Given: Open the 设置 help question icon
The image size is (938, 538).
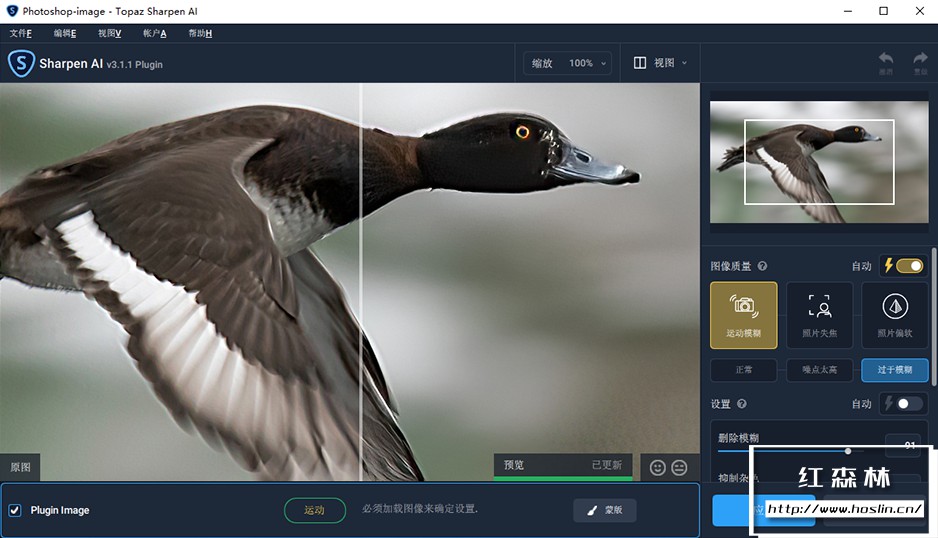Looking at the screenshot, I should 742,403.
